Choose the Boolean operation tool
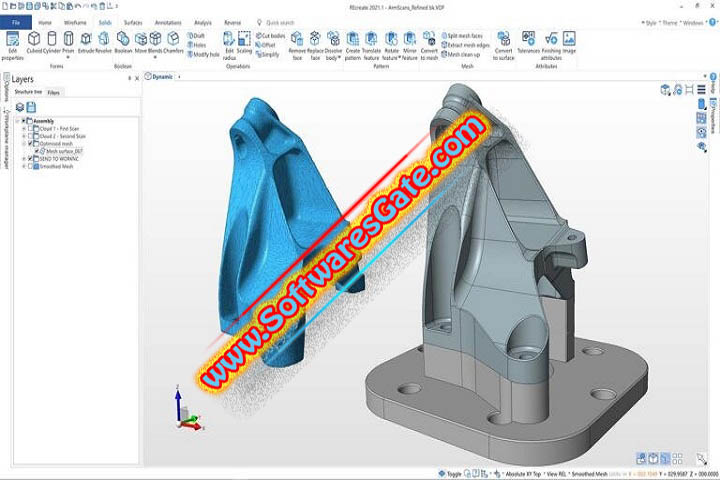 click(122, 40)
